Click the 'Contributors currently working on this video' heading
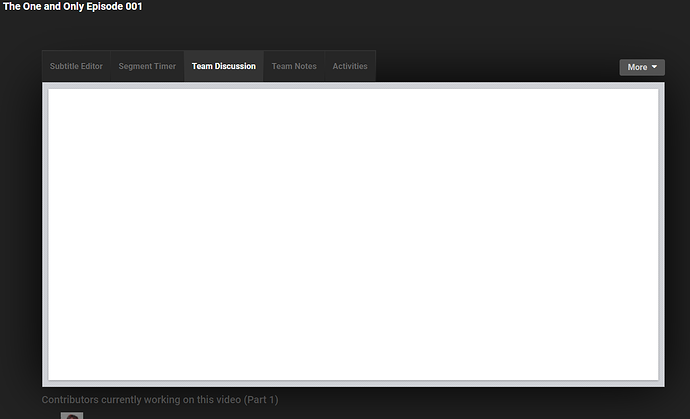This screenshot has height=419, width=690. pyautogui.click(x=140, y=400)
